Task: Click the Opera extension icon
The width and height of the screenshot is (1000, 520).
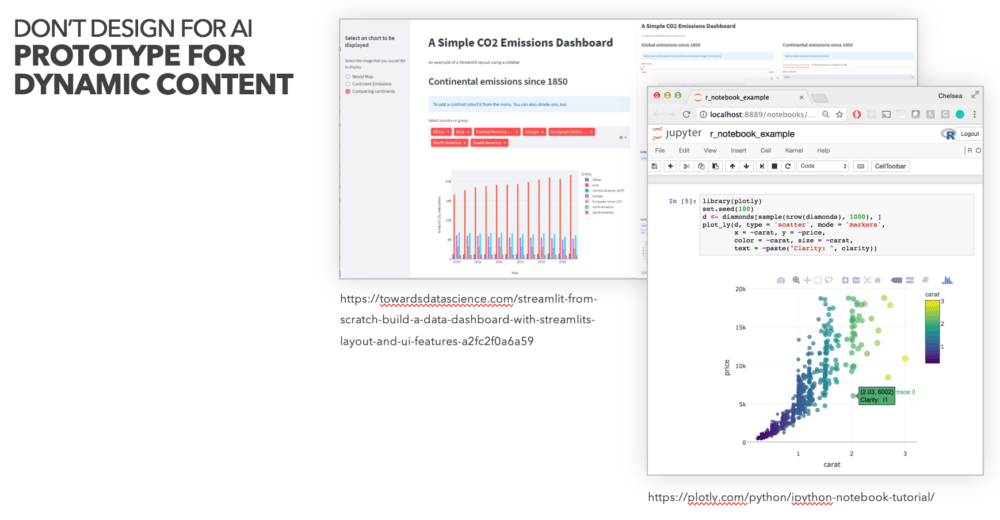Action: click(x=857, y=114)
